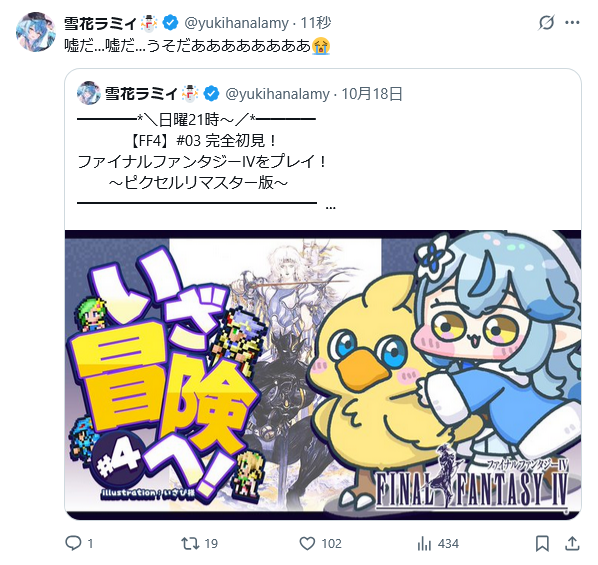598x565 pixels.
Task: Click the share upload arrow icon
Action: pyautogui.click(x=572, y=543)
